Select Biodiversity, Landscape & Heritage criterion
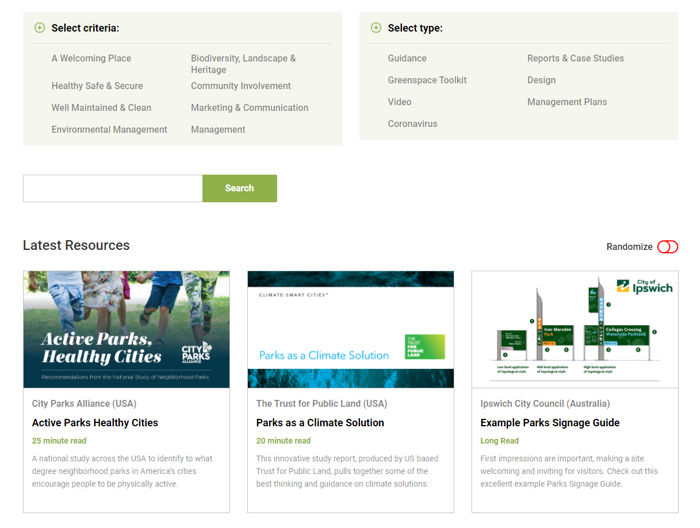700x528 pixels. click(x=243, y=64)
